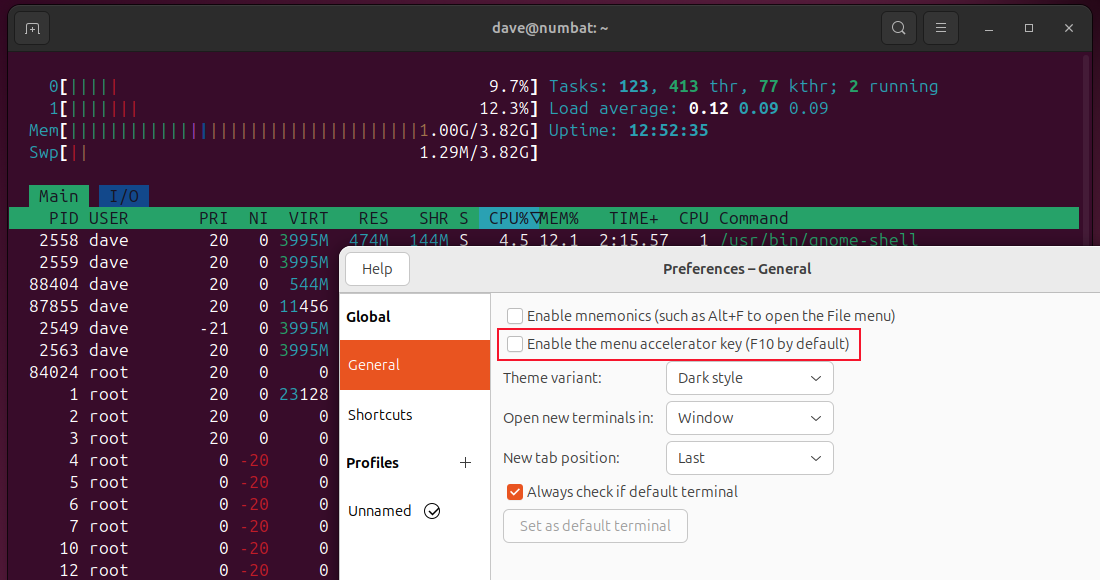This screenshot has height=580, width=1100.
Task: Open the New tab position dropdown
Action: point(749,457)
